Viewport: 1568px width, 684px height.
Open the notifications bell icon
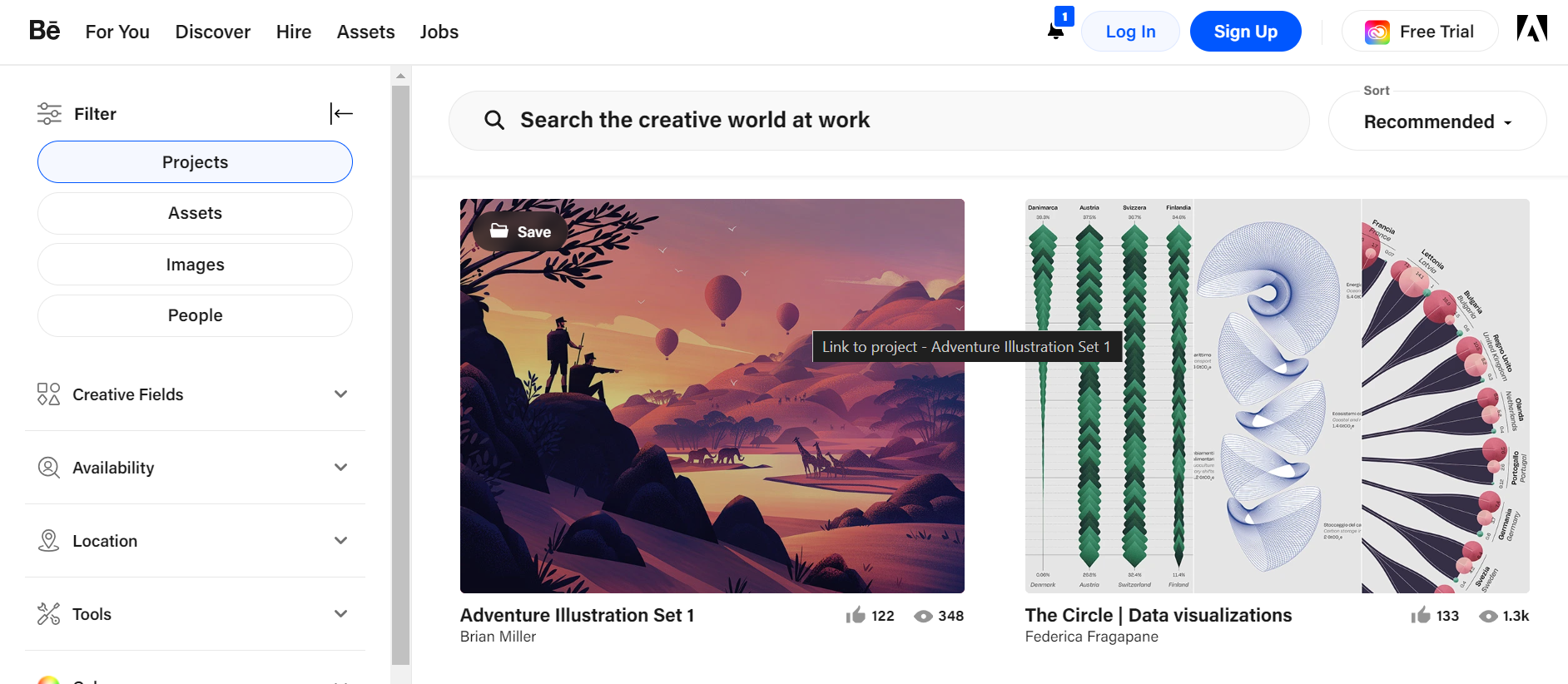click(1055, 32)
